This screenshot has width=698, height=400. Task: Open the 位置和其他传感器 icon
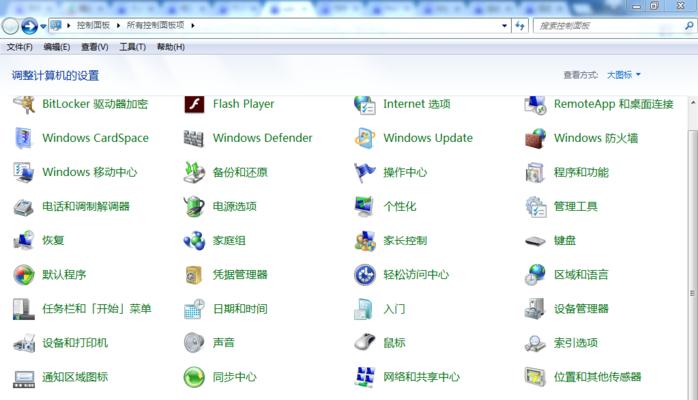coord(535,377)
